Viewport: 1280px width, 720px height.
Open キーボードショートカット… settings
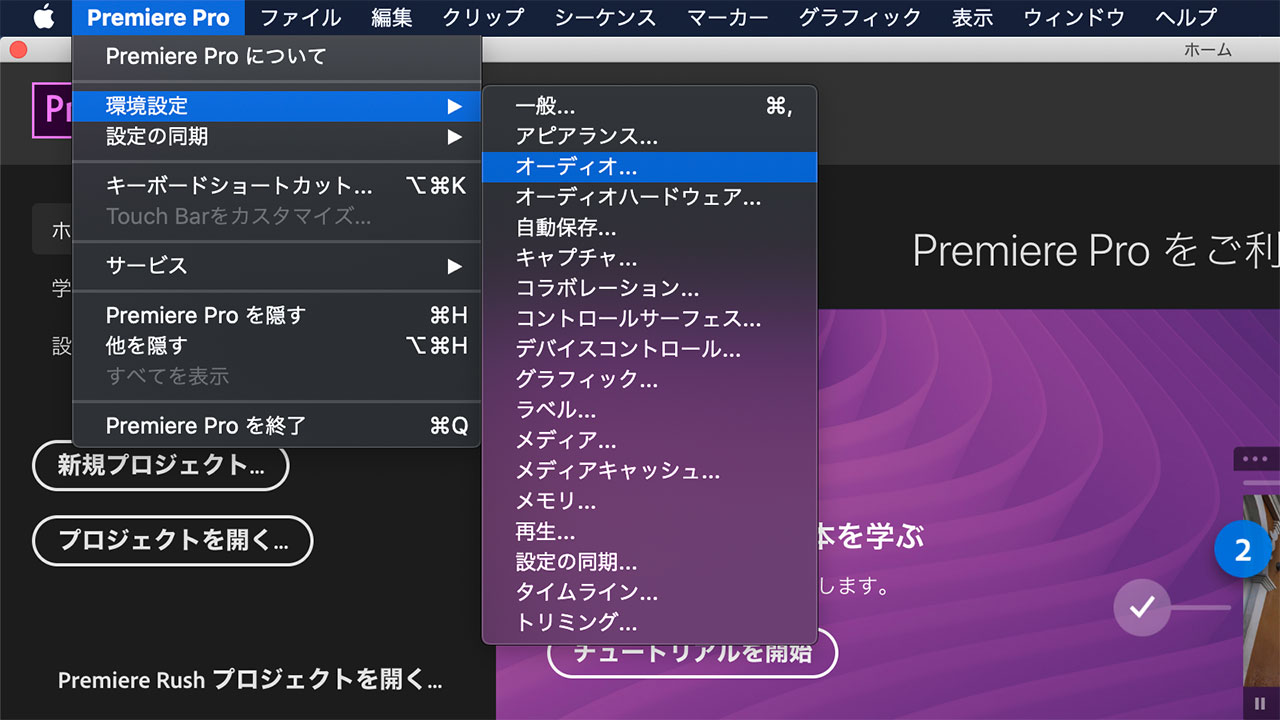276,186
